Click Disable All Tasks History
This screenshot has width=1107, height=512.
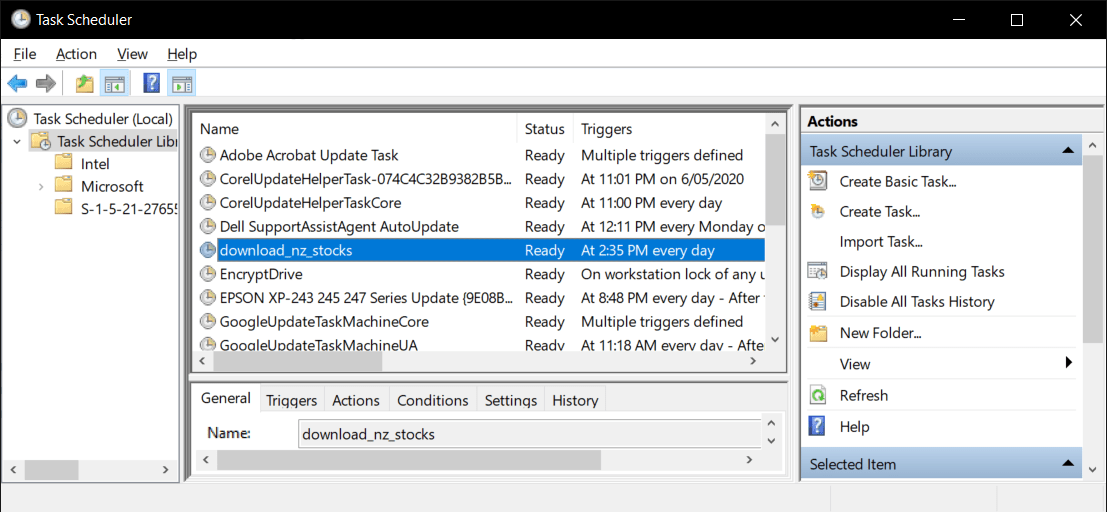click(917, 302)
